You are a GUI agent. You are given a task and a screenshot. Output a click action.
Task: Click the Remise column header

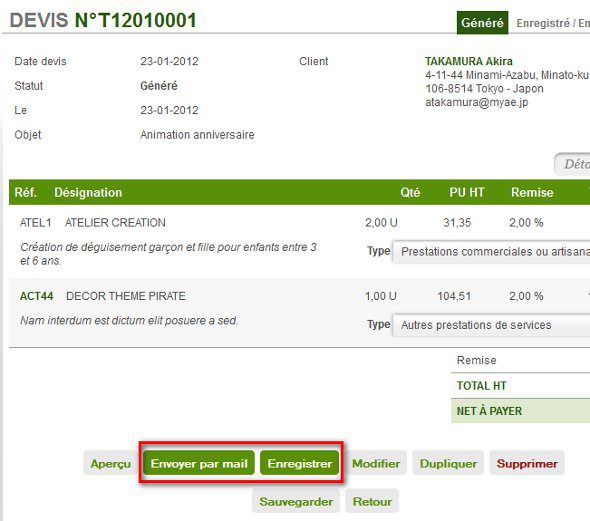[x=532, y=192]
